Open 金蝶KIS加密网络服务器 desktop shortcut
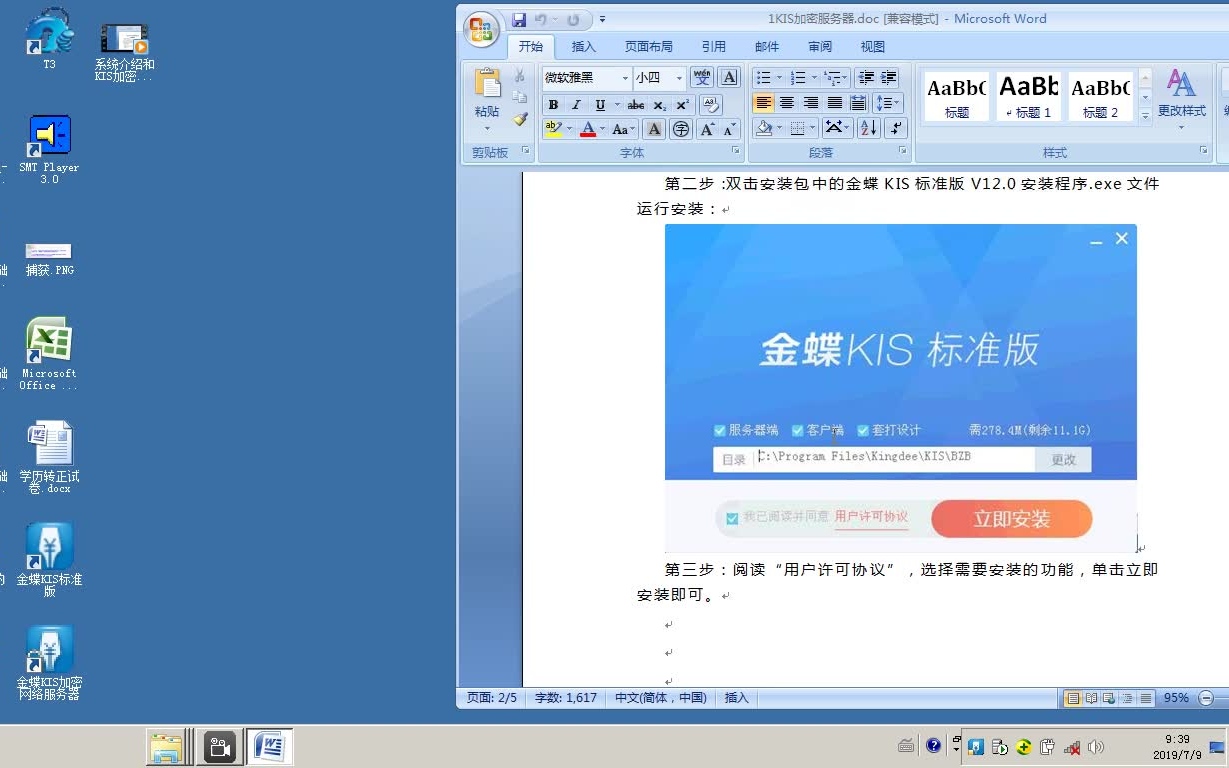Screen dimensions: 1229x768 point(49,663)
